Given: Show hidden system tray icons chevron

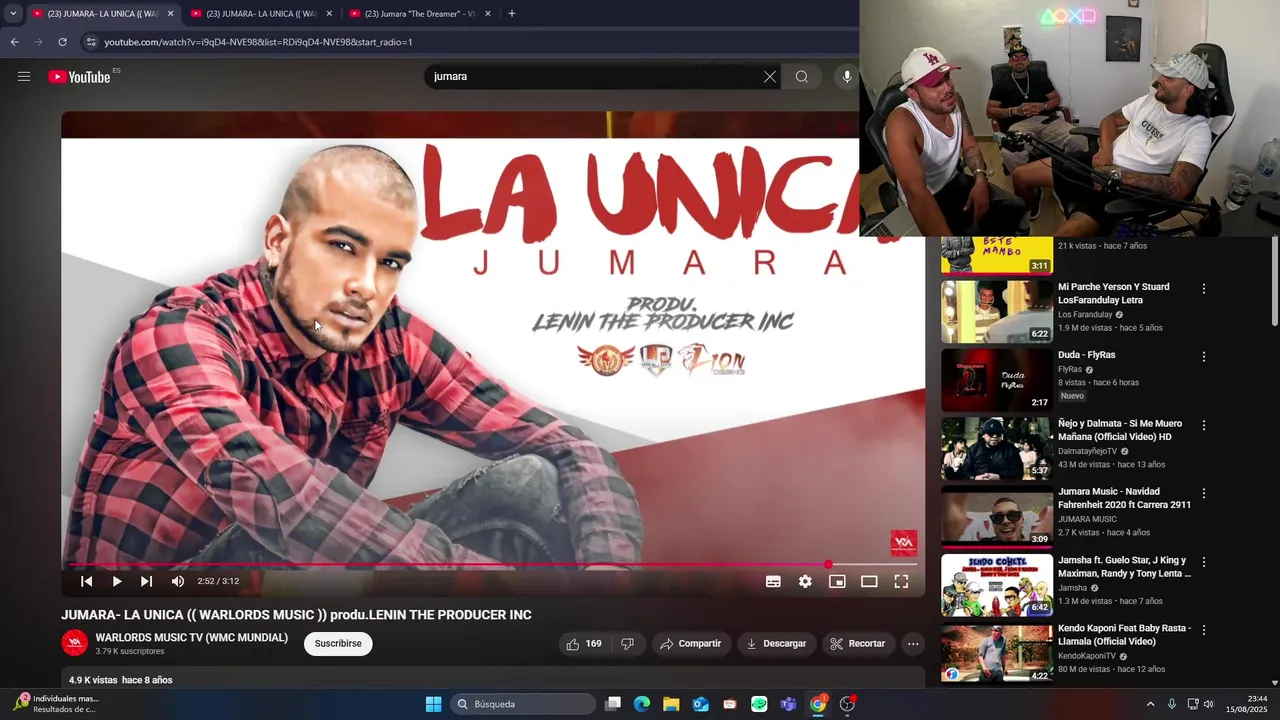Looking at the screenshot, I should pyautogui.click(x=1150, y=704).
